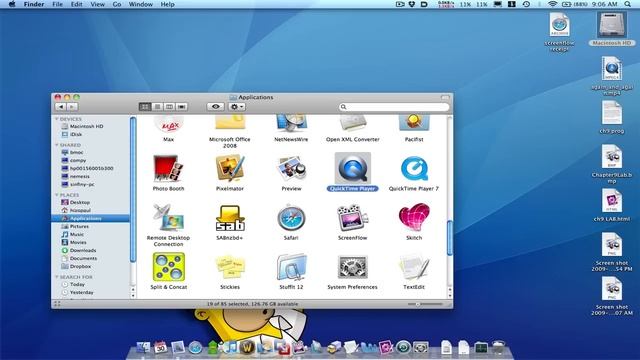The image size is (640, 360).
Task: Select the Photo Booth application icon
Action: click(x=168, y=168)
